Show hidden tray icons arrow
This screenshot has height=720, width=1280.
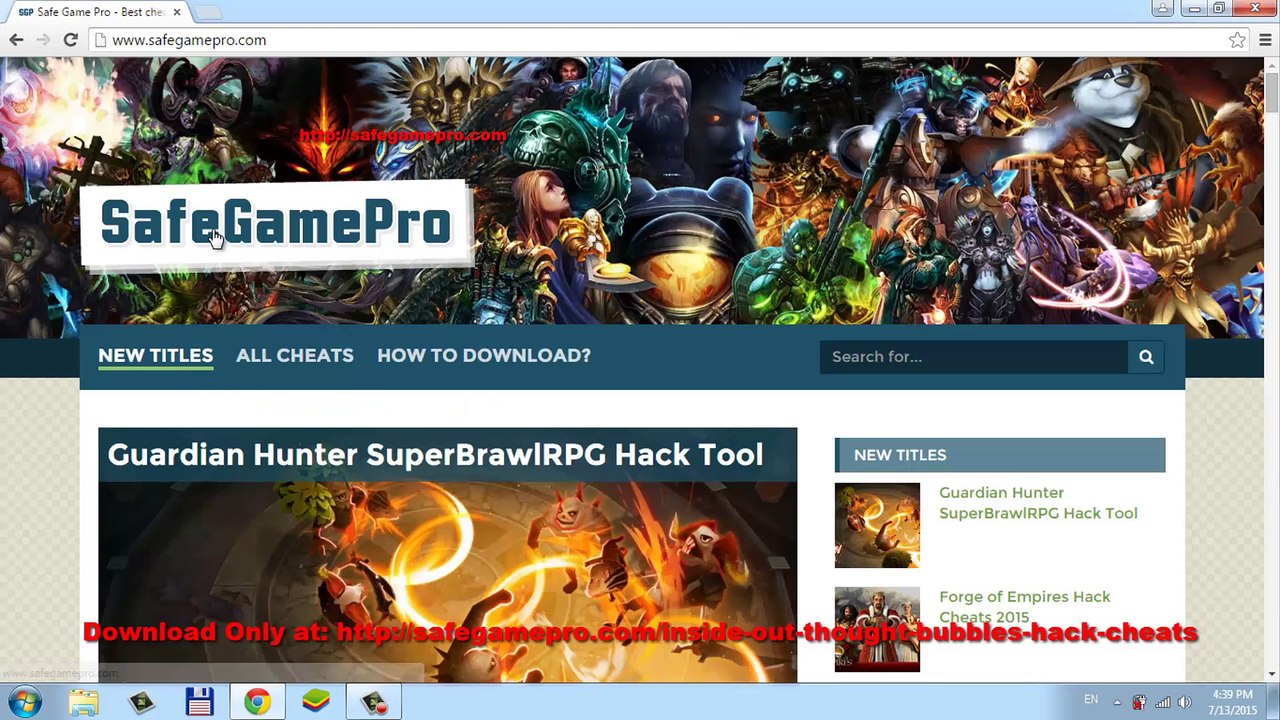click(x=1117, y=701)
